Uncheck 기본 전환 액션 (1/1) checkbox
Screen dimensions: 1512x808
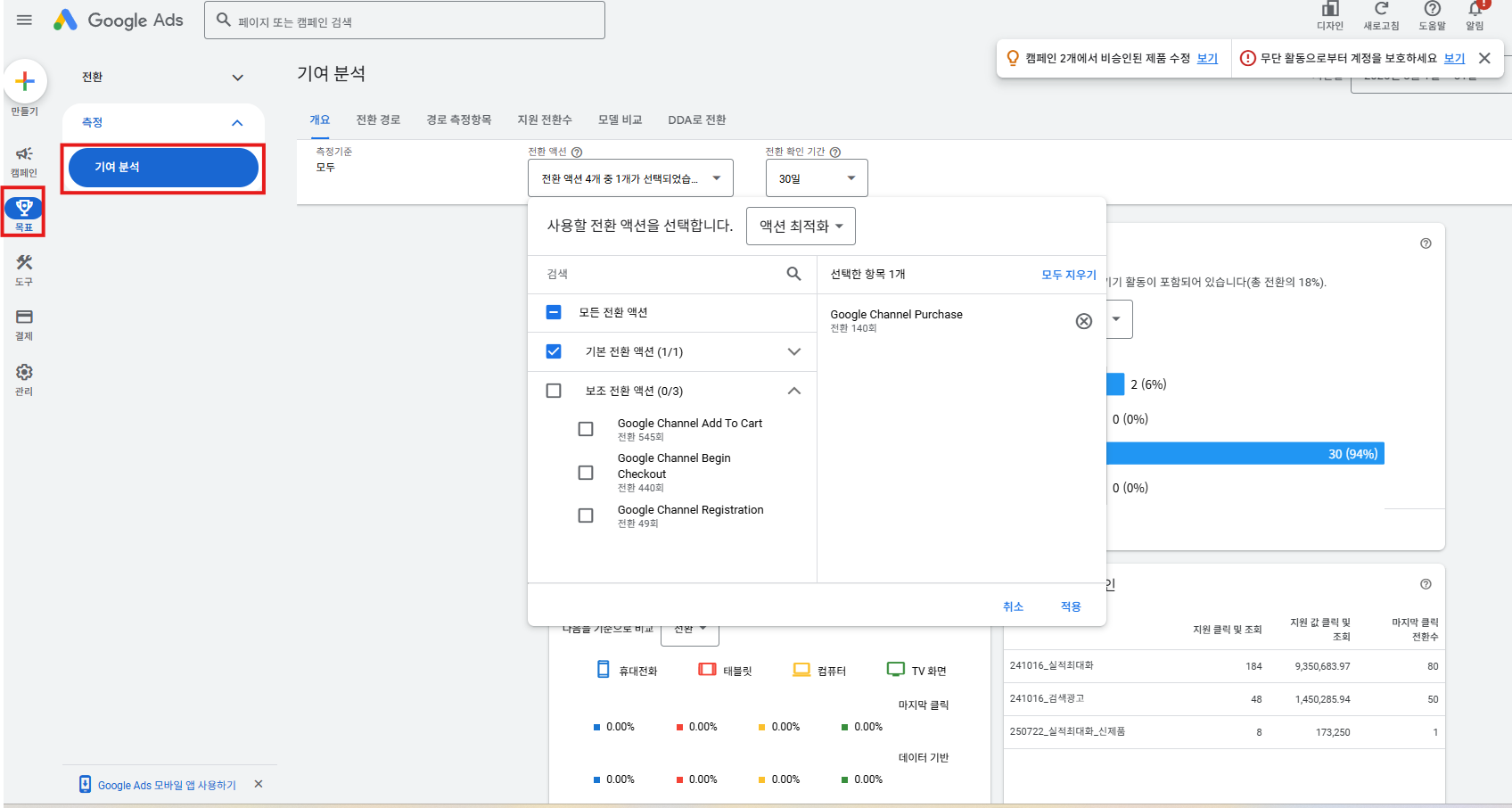pyautogui.click(x=554, y=351)
